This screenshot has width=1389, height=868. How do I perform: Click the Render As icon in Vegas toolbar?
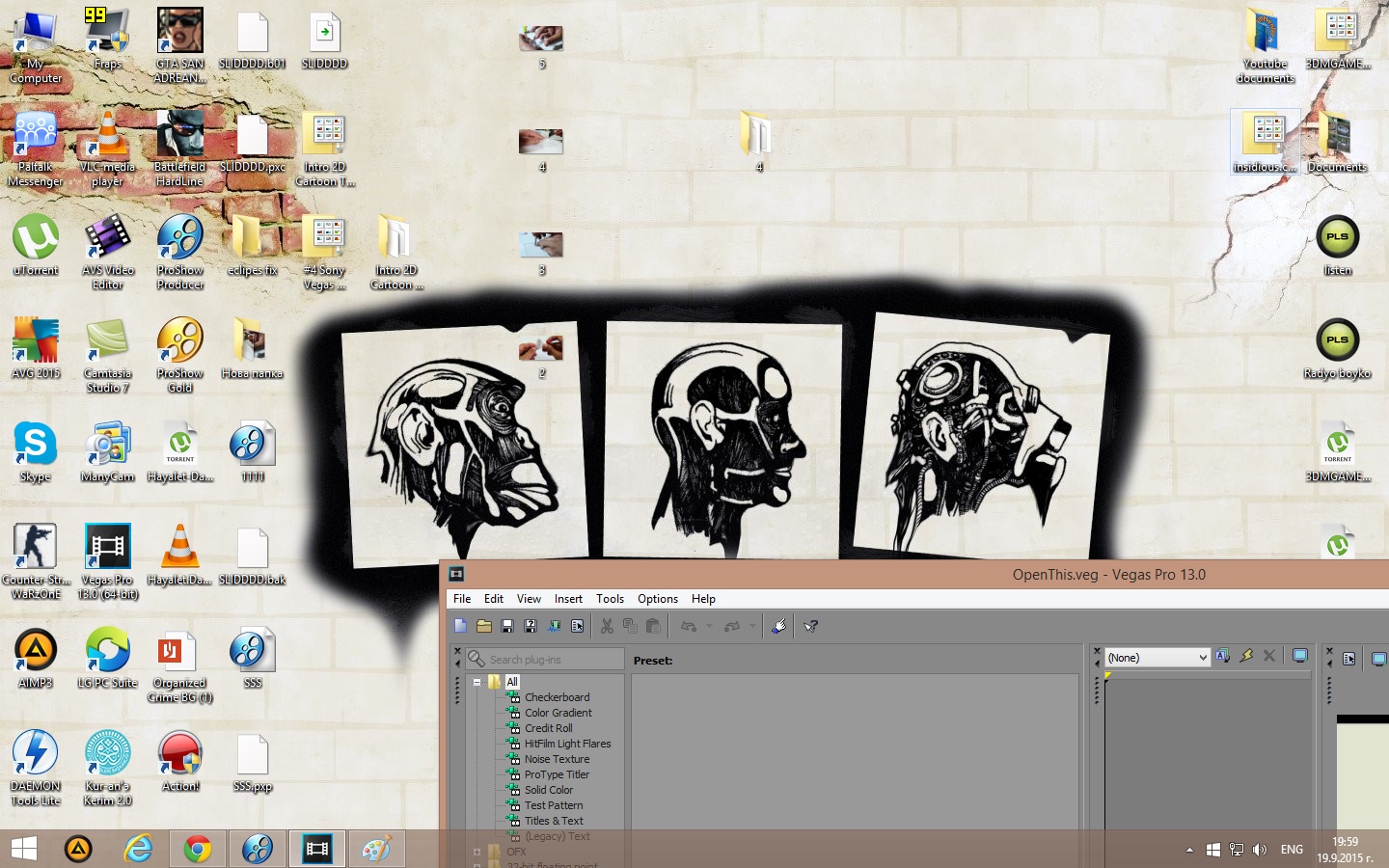pyautogui.click(x=554, y=626)
